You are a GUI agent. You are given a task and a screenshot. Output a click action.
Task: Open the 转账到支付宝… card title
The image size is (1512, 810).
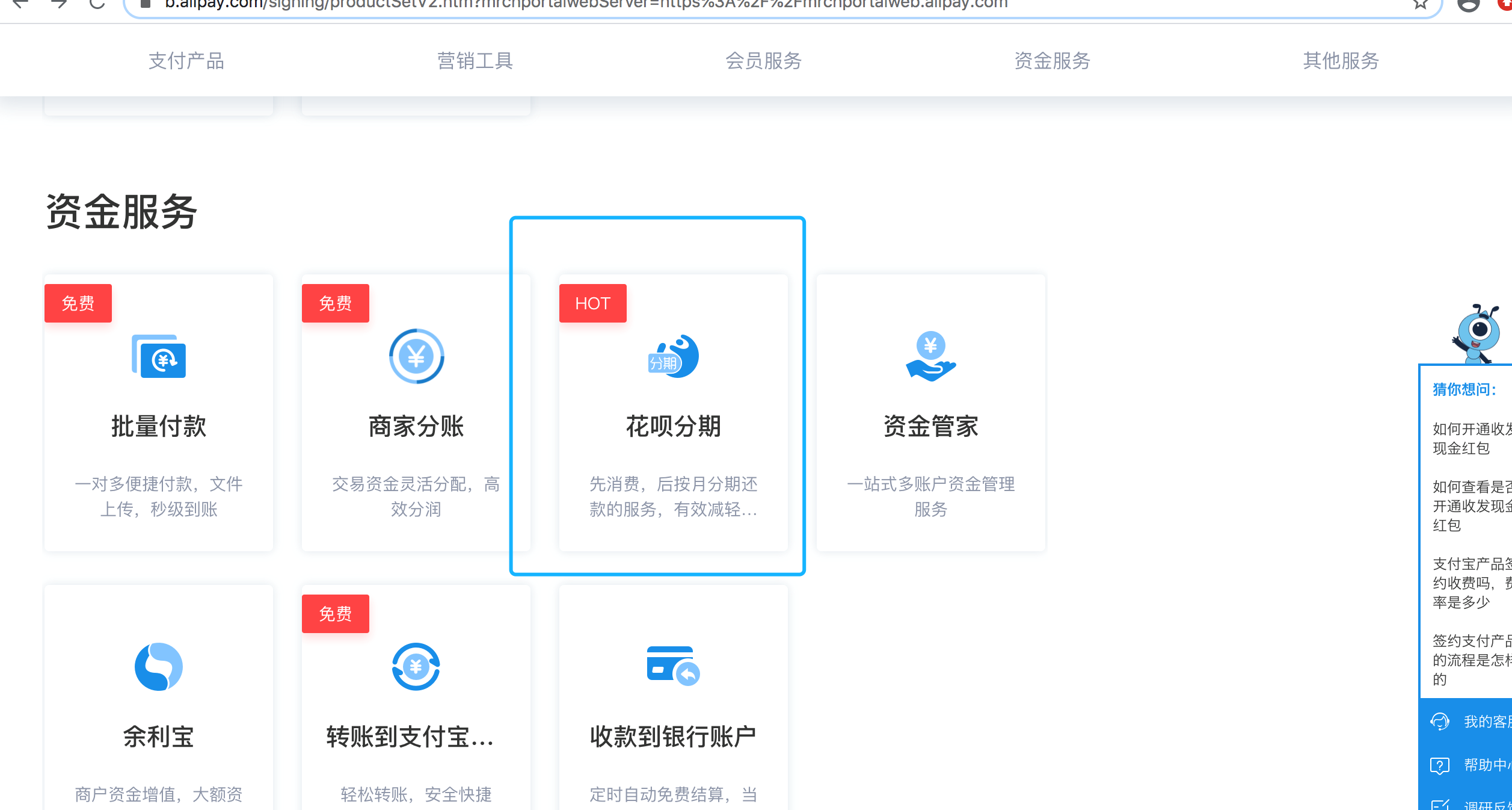[x=410, y=737]
